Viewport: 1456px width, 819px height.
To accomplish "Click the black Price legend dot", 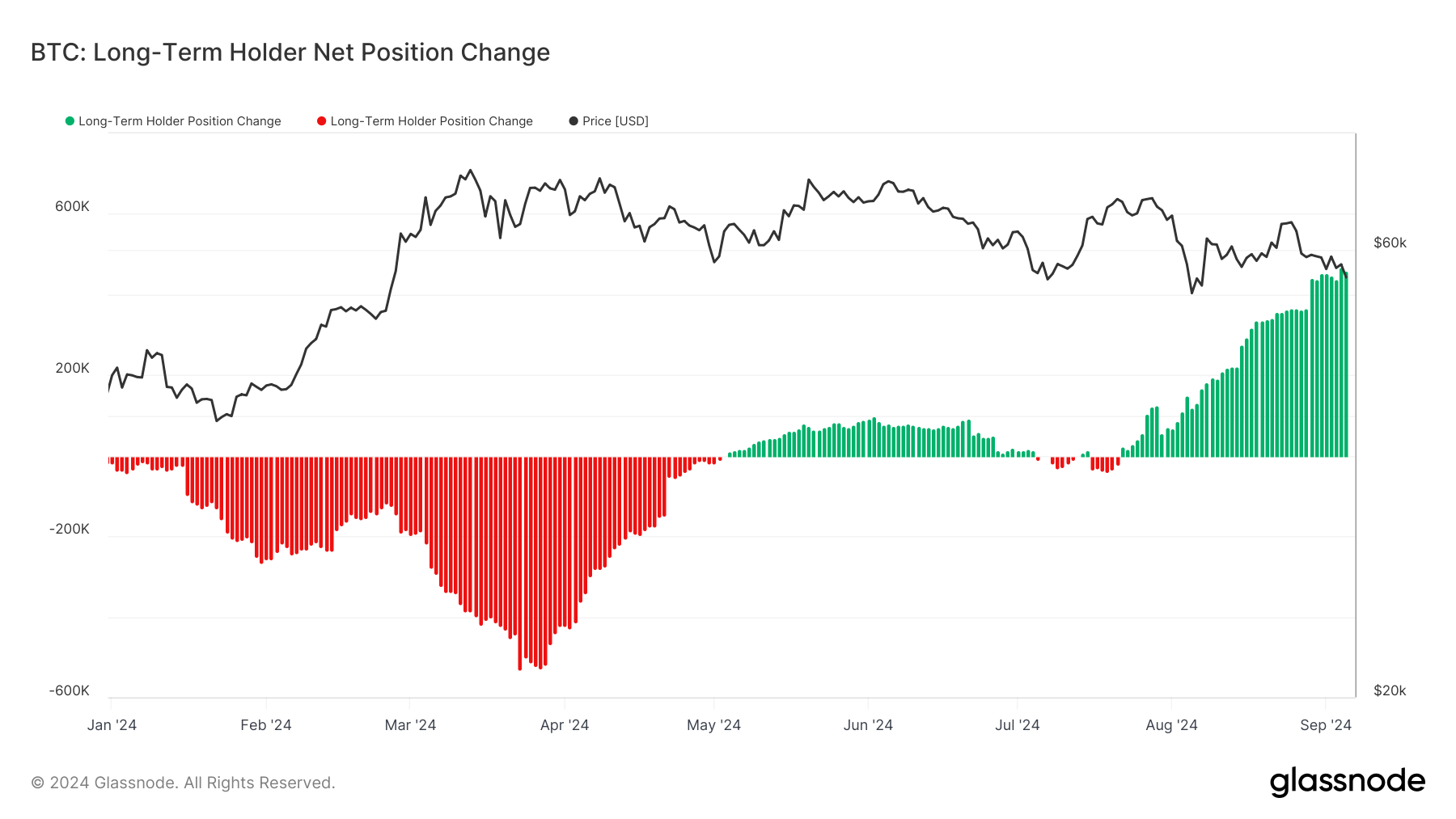I will (x=574, y=121).
